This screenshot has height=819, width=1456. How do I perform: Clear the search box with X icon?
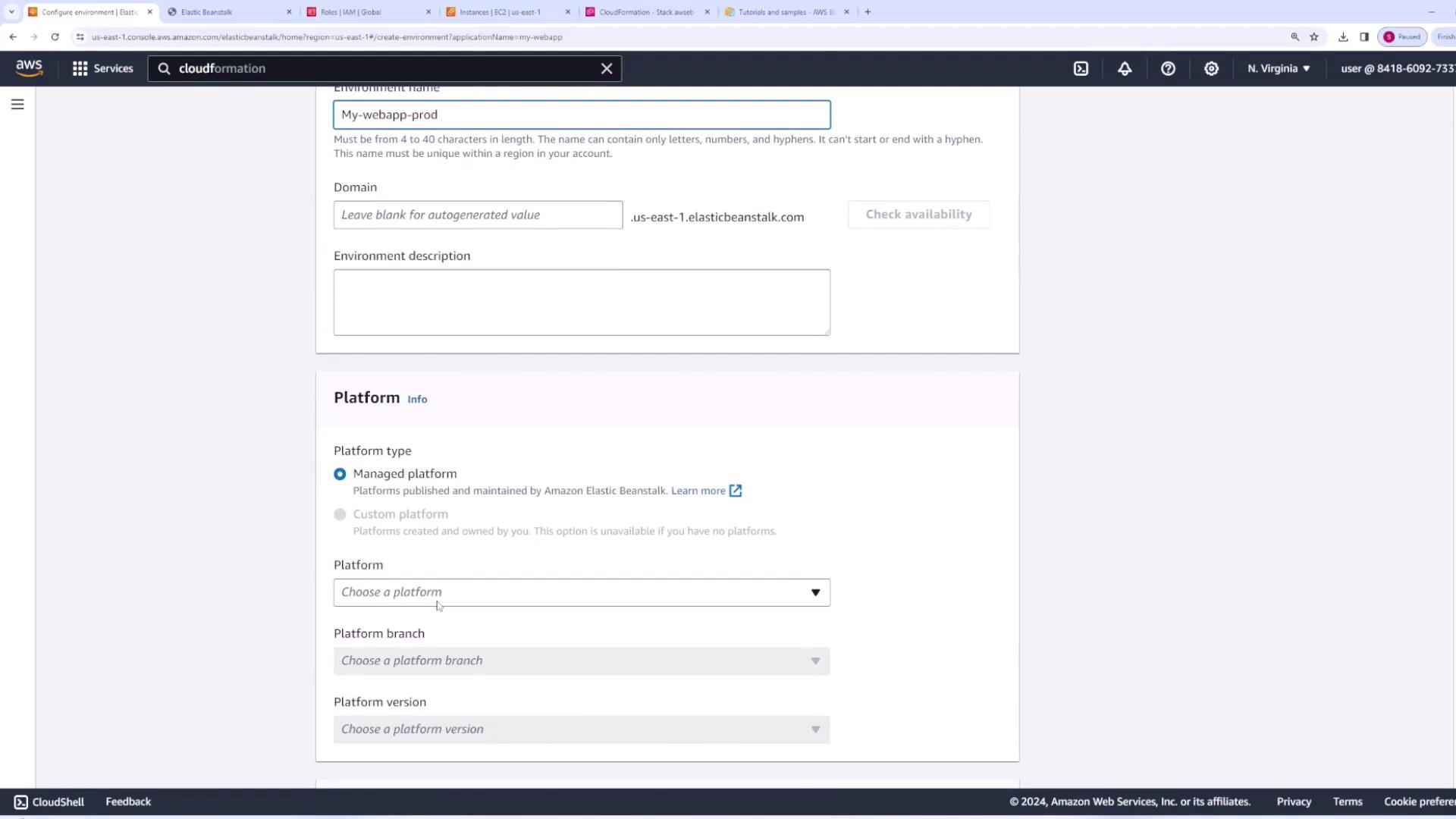(607, 68)
